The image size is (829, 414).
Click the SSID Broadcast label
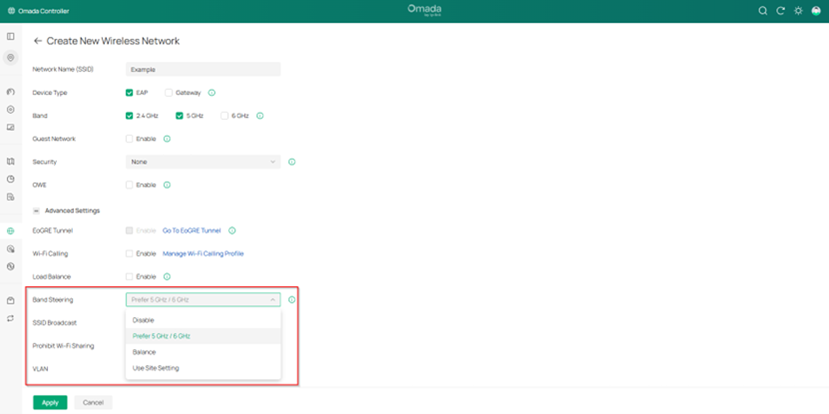tap(54, 323)
